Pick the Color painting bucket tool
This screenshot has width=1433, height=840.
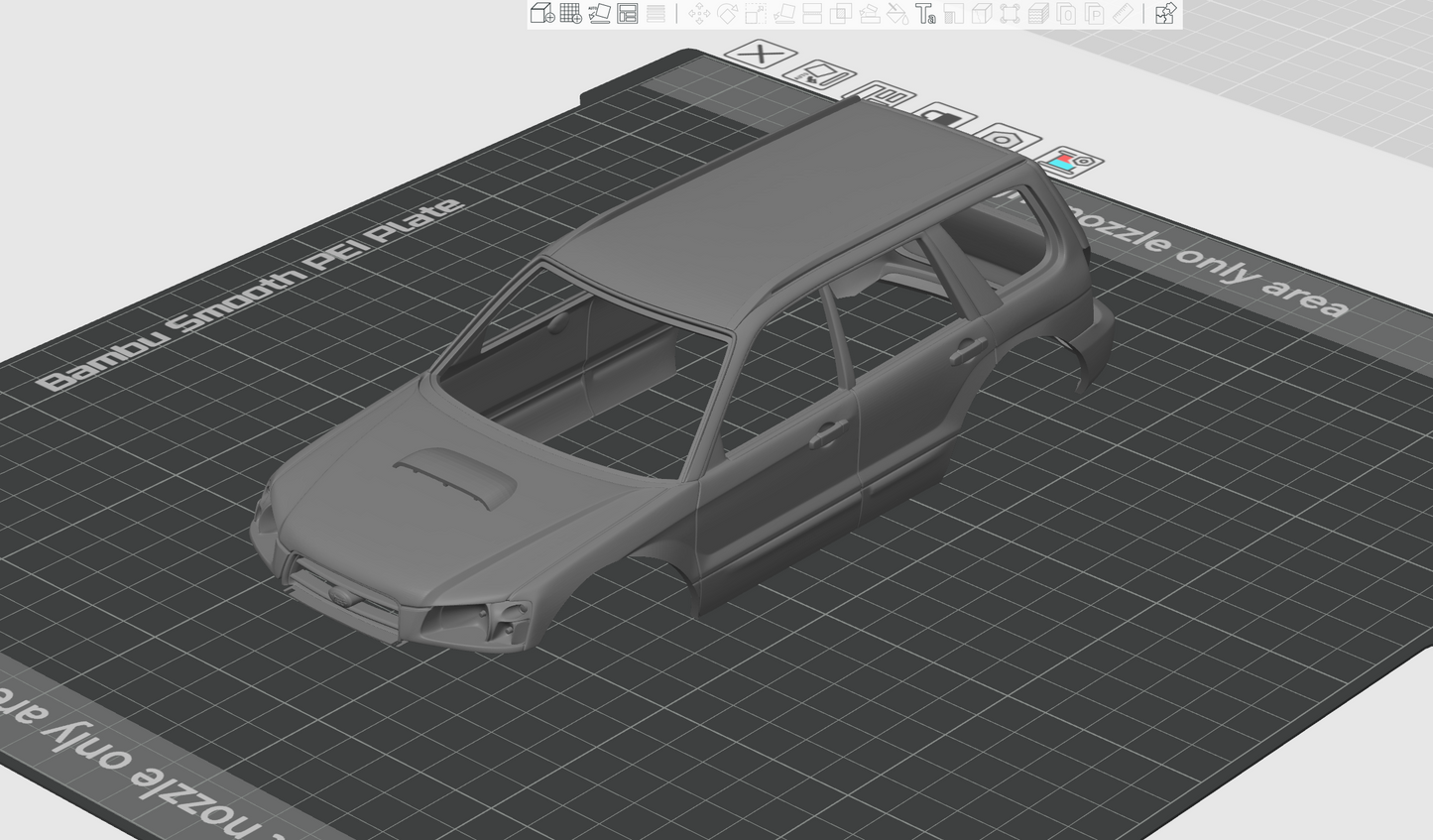[896, 13]
